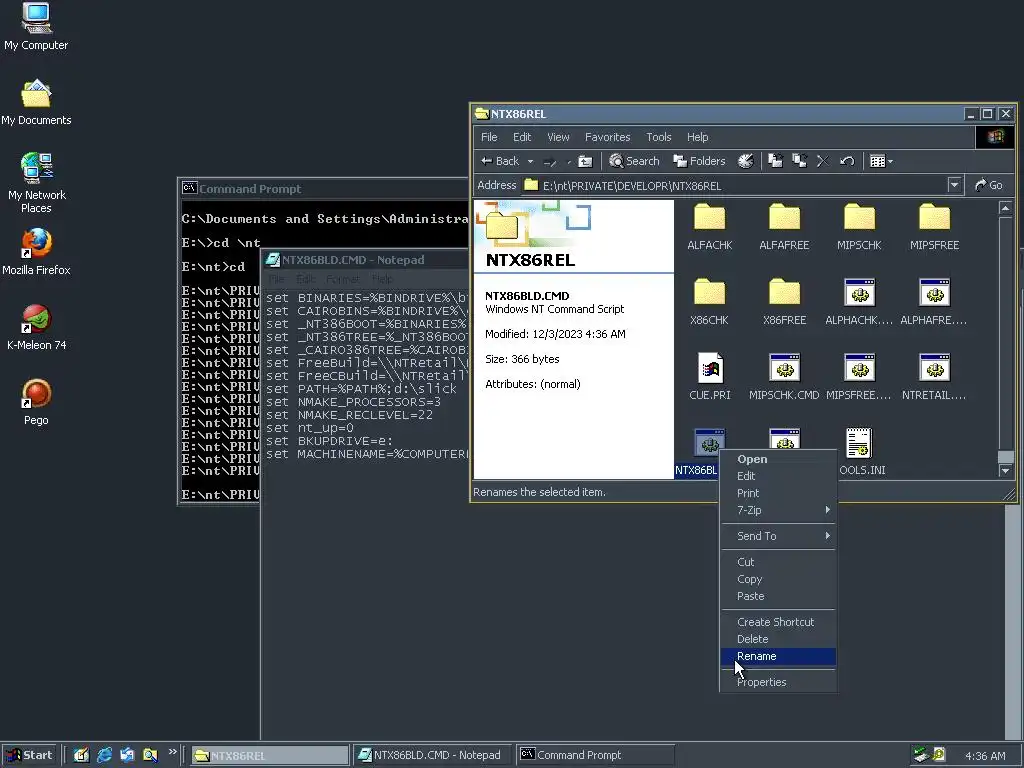Open the ALFAFREE folder
The image size is (1024, 768).
[x=784, y=226]
